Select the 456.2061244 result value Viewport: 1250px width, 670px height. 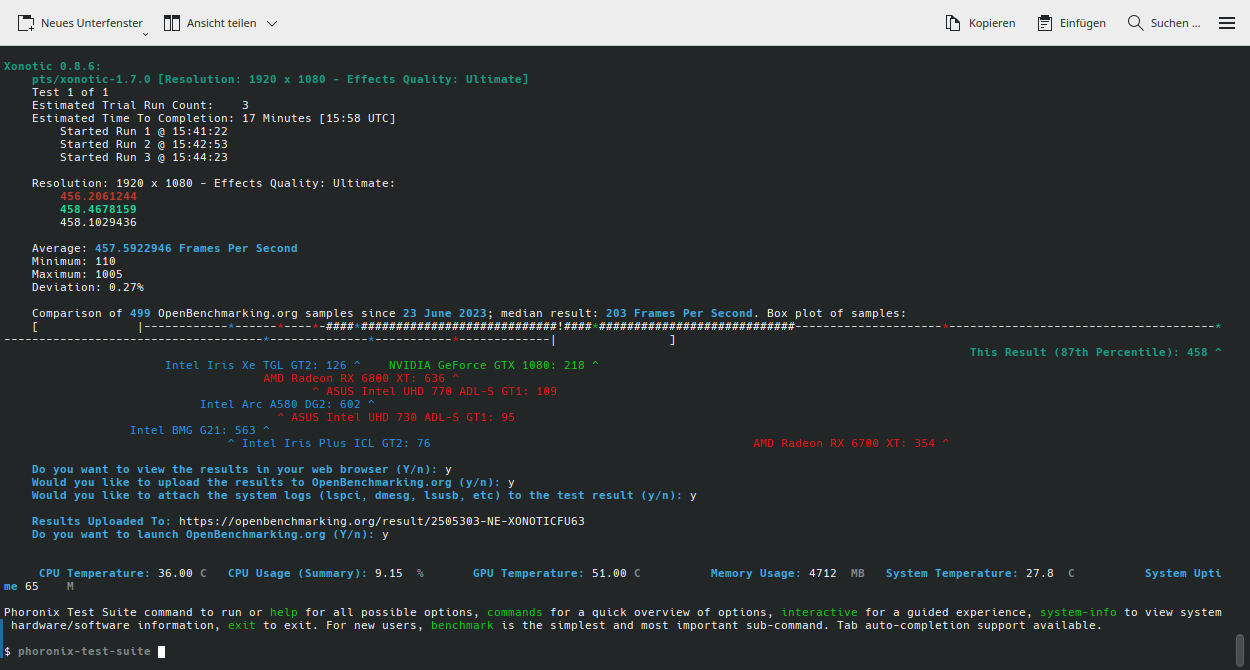[98, 196]
